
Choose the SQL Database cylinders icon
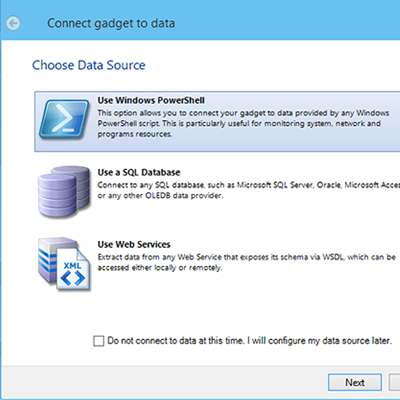click(x=64, y=192)
